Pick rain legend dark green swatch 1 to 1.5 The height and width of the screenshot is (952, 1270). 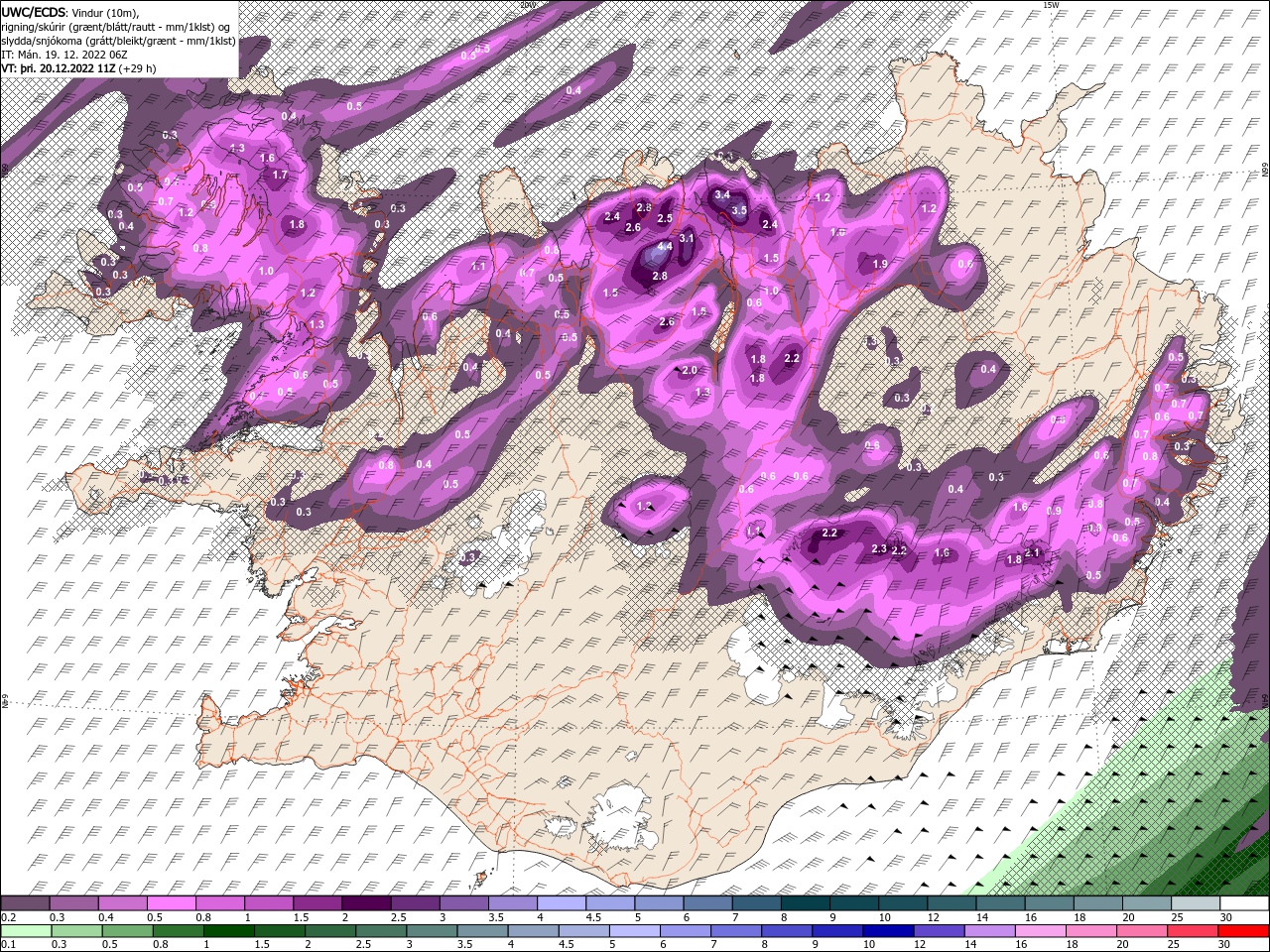tap(227, 931)
